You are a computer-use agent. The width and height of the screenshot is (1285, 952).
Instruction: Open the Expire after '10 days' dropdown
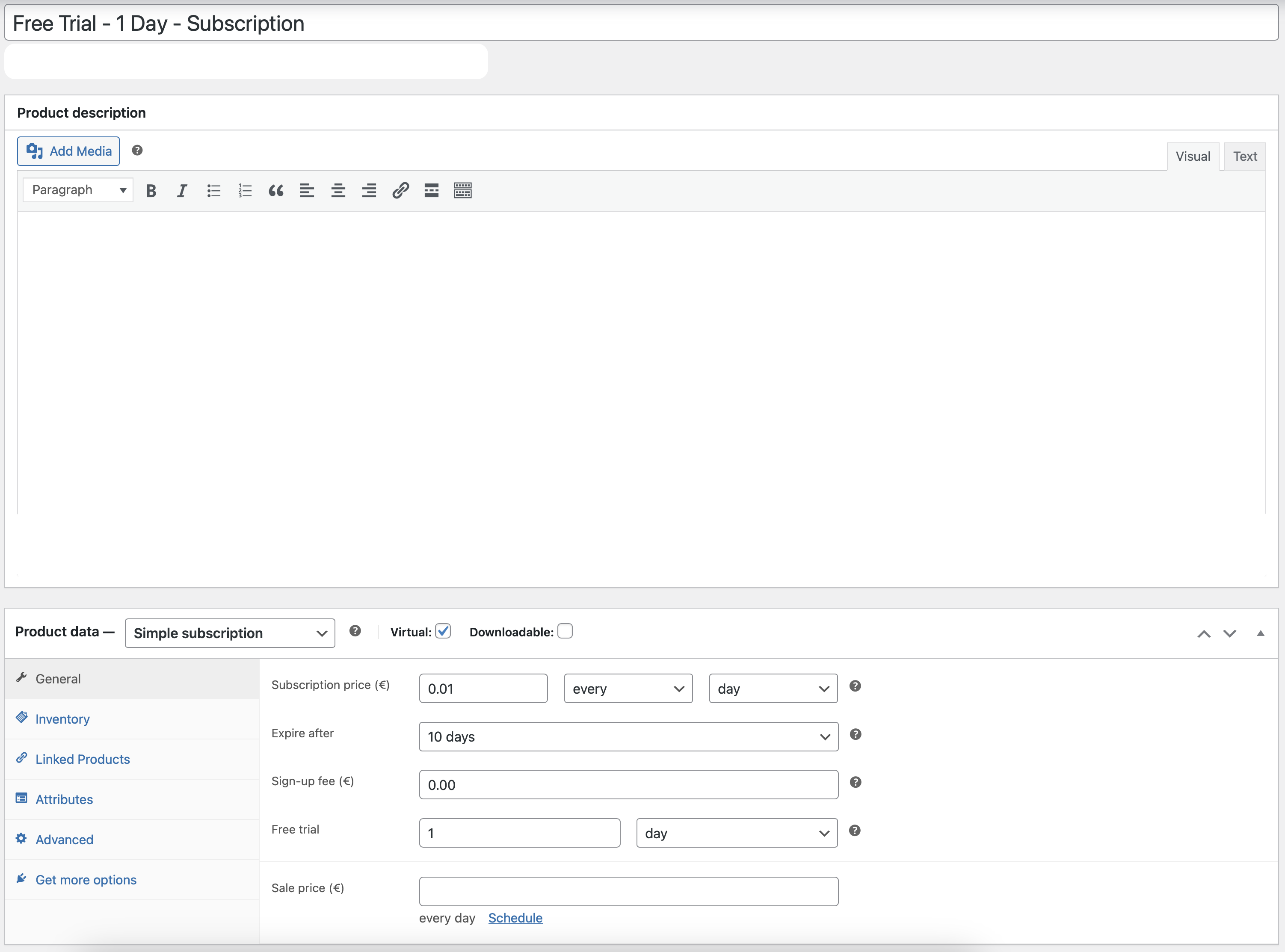coord(629,736)
